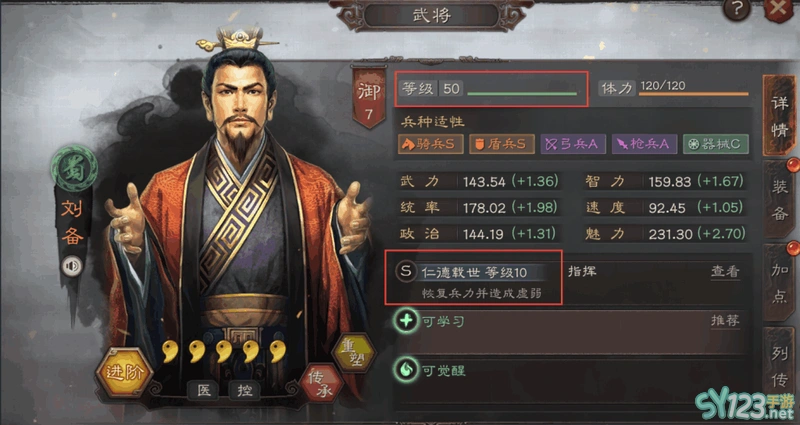Click 推荐 recommended skills link
This screenshot has height=425, width=800.
(x=725, y=321)
